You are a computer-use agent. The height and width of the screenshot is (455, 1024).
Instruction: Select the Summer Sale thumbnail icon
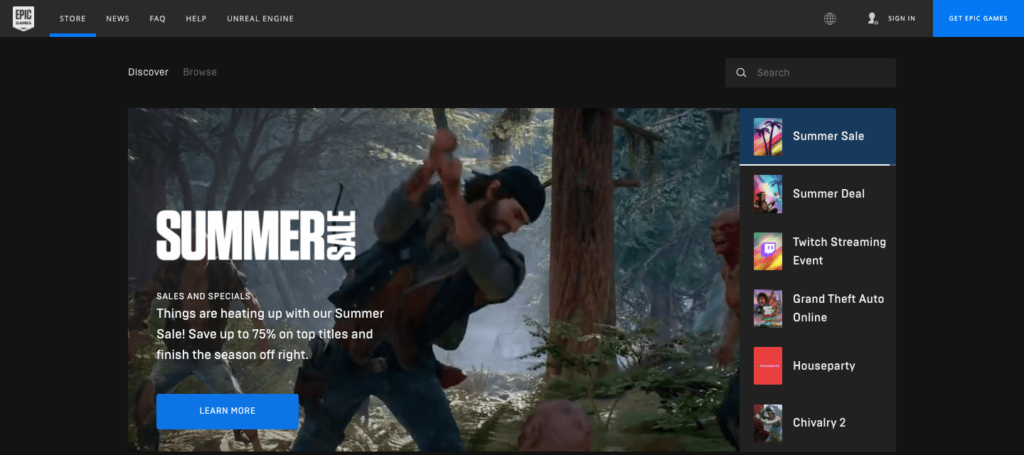[x=768, y=136]
